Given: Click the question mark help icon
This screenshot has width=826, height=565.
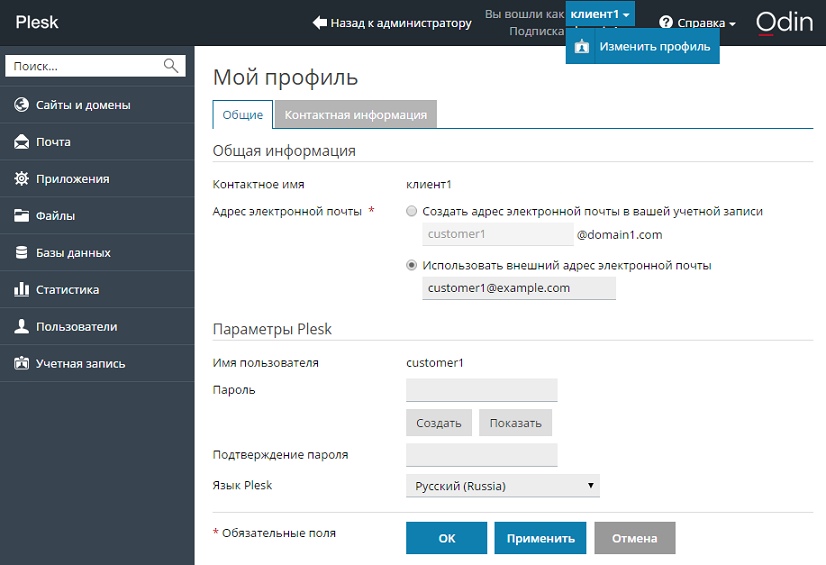Looking at the screenshot, I should coord(666,23).
